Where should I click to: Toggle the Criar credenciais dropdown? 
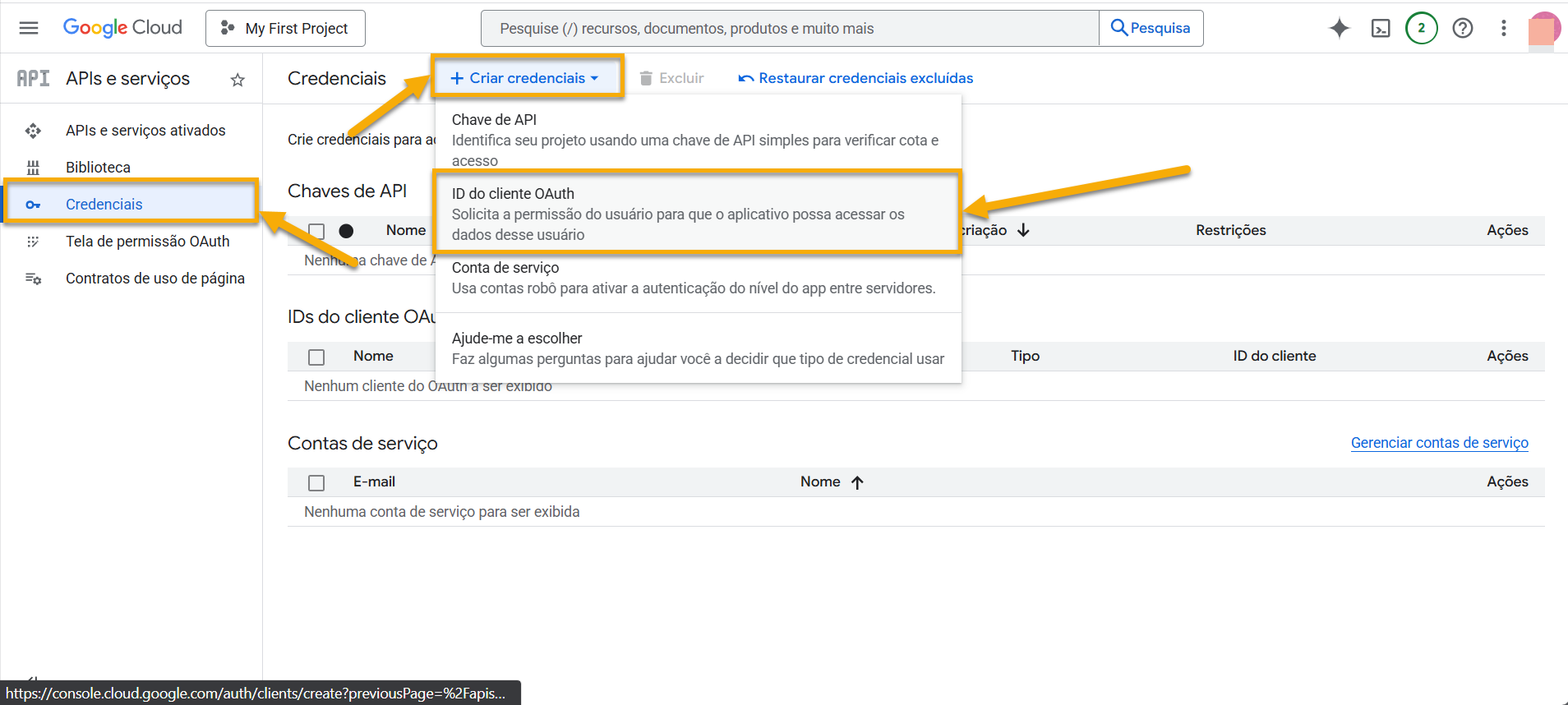[x=527, y=78]
